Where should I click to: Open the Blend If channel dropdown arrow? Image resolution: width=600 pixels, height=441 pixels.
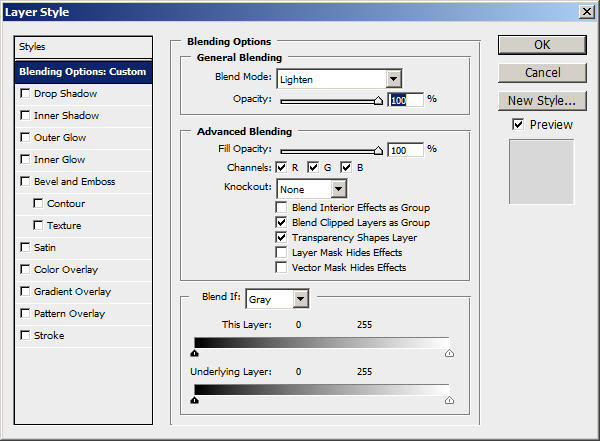tap(301, 299)
